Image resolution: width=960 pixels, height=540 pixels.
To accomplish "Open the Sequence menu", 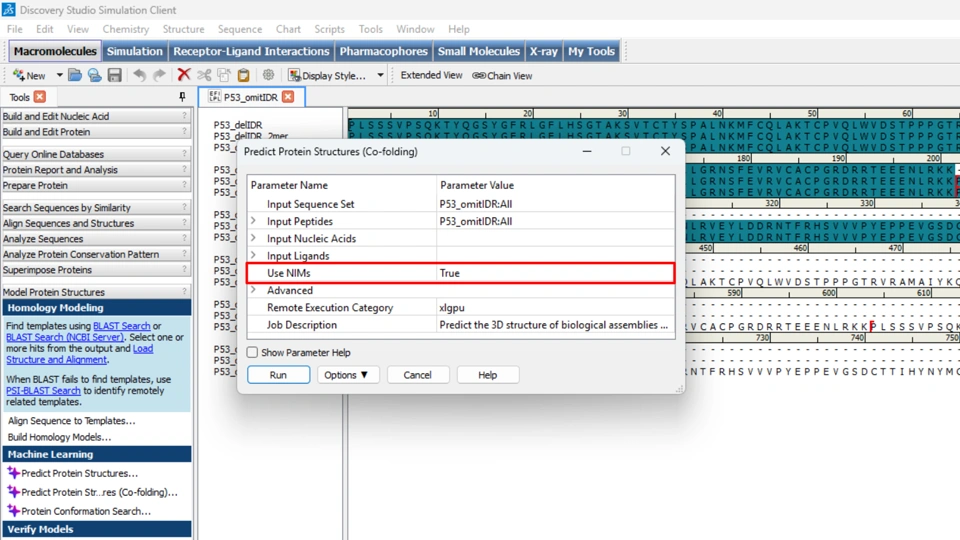I will (239, 29).
